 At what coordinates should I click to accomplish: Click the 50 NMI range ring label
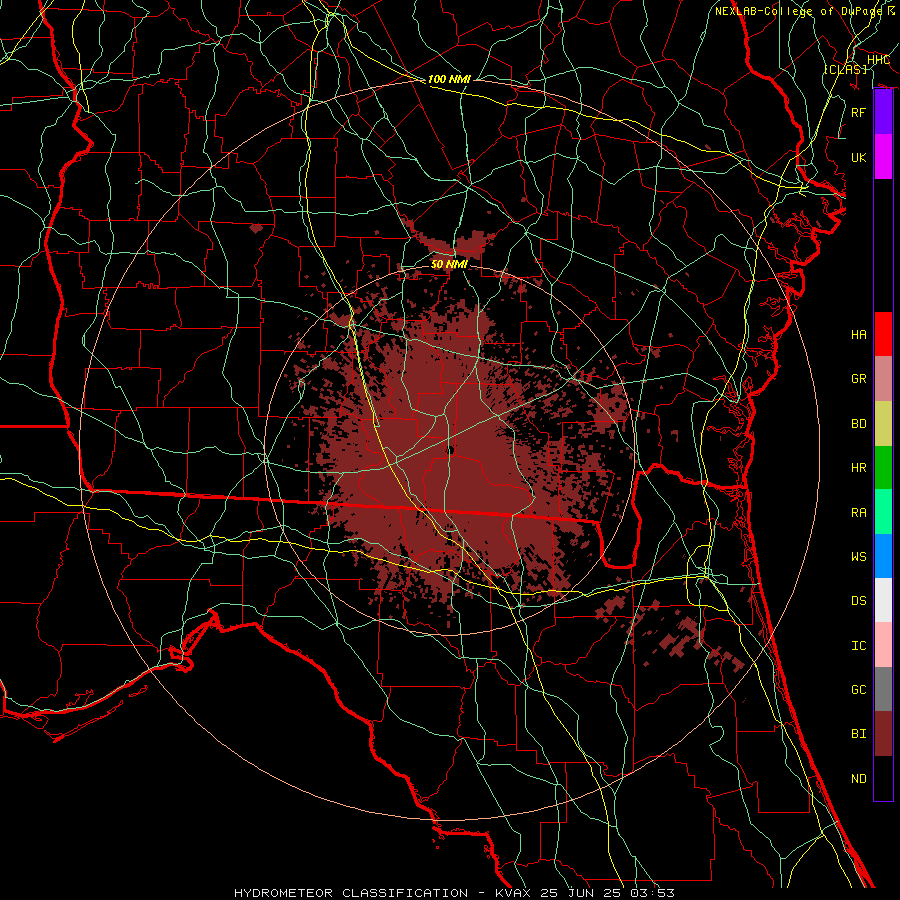(449, 264)
